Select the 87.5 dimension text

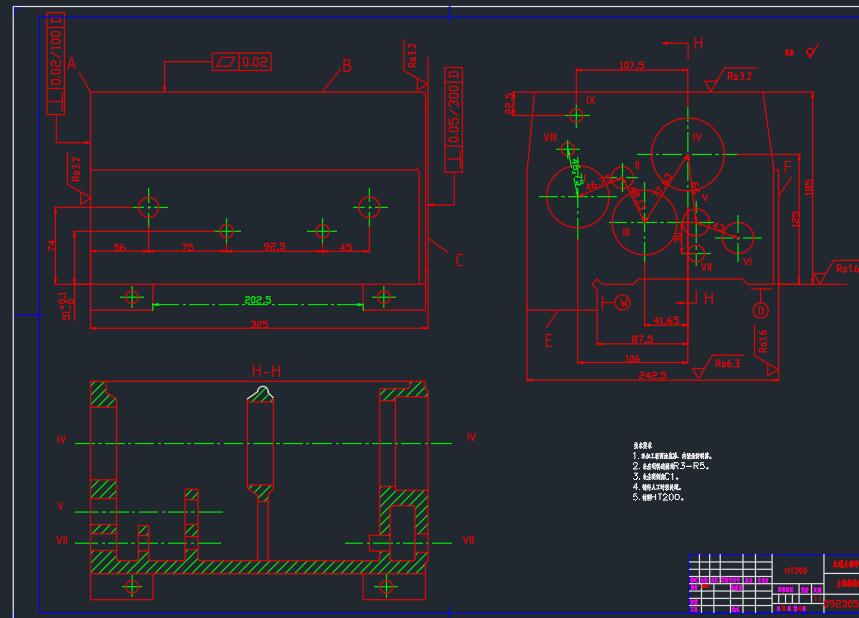click(642, 339)
